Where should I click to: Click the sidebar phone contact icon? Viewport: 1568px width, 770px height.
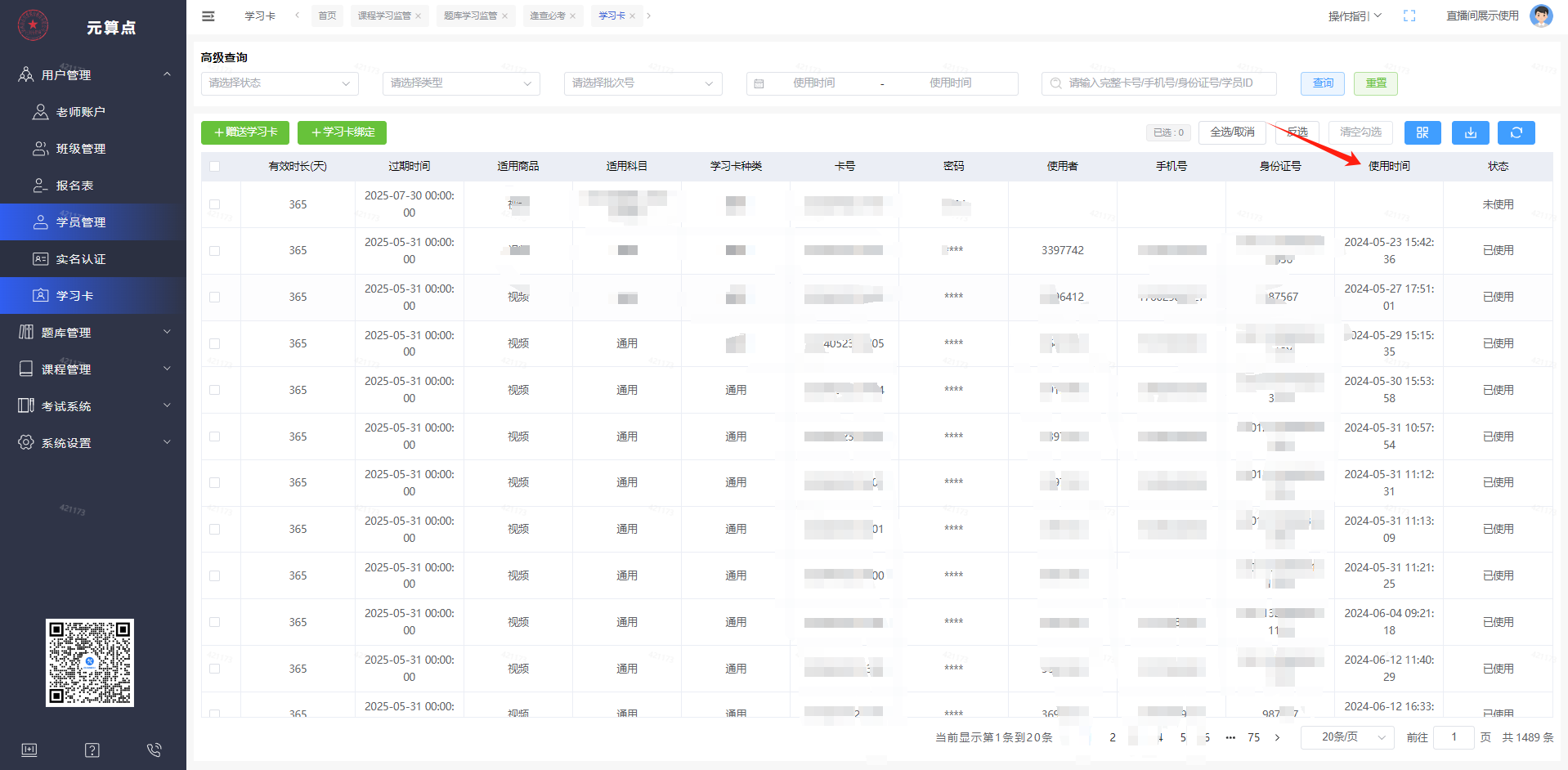point(154,750)
